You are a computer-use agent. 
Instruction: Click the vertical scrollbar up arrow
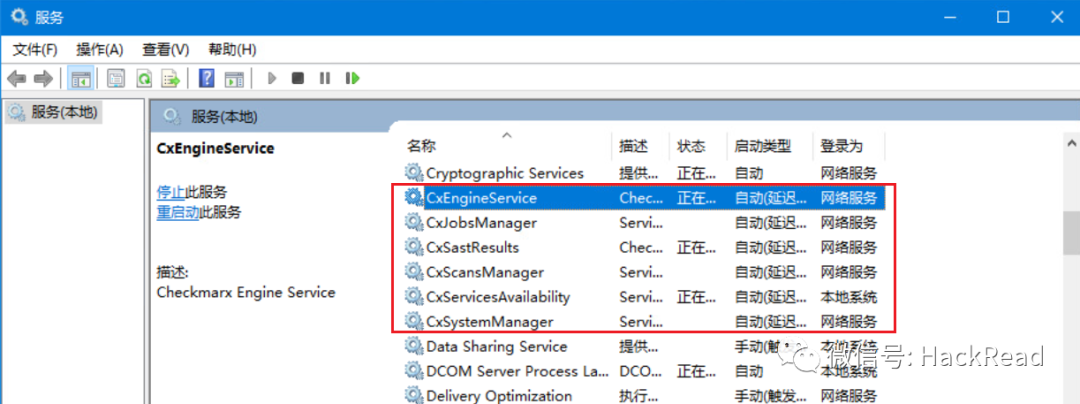tap(1071, 142)
